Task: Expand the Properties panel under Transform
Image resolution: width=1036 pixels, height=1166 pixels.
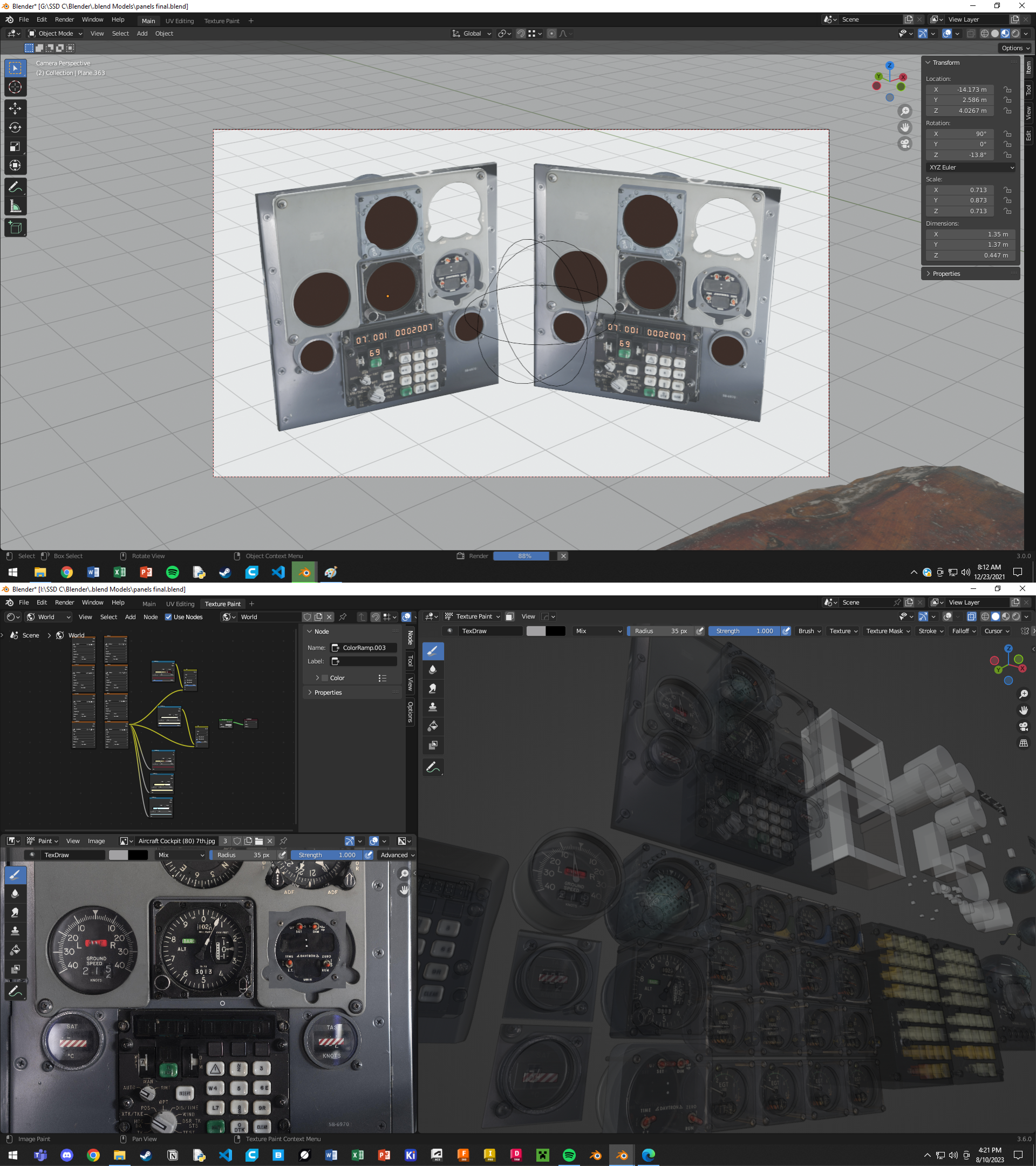Action: (946, 274)
